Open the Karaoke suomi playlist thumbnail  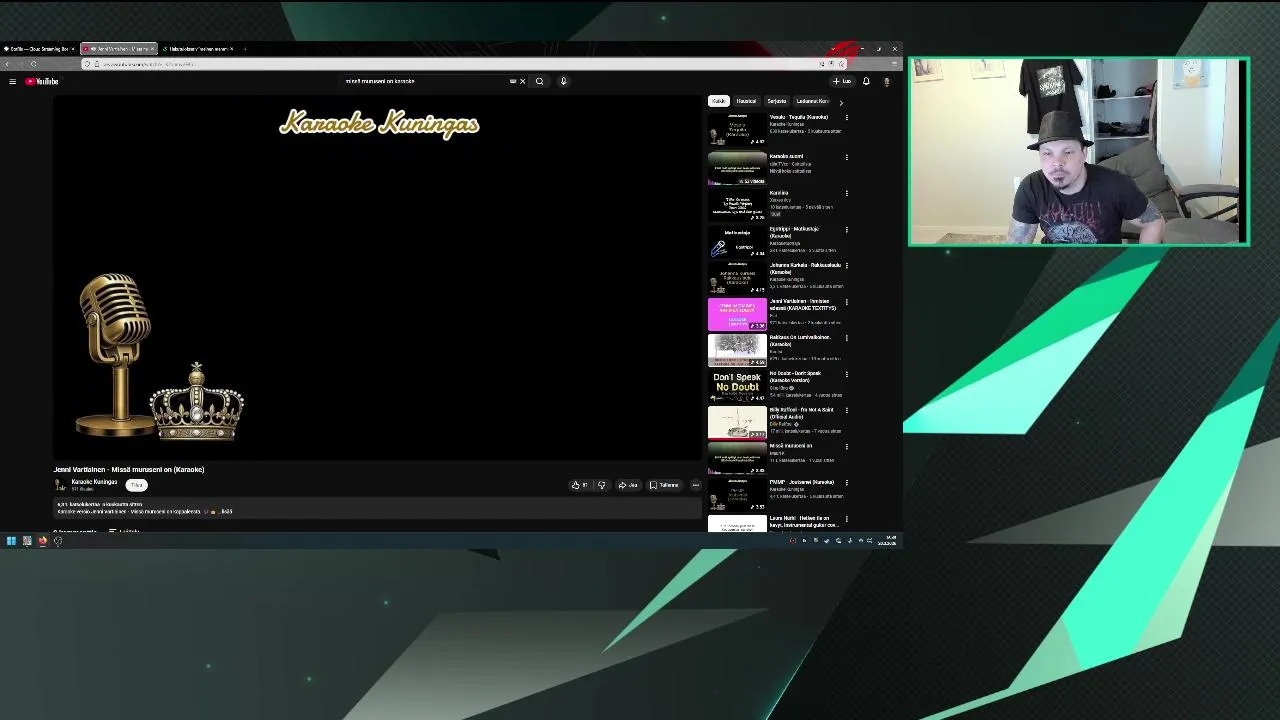point(737,168)
